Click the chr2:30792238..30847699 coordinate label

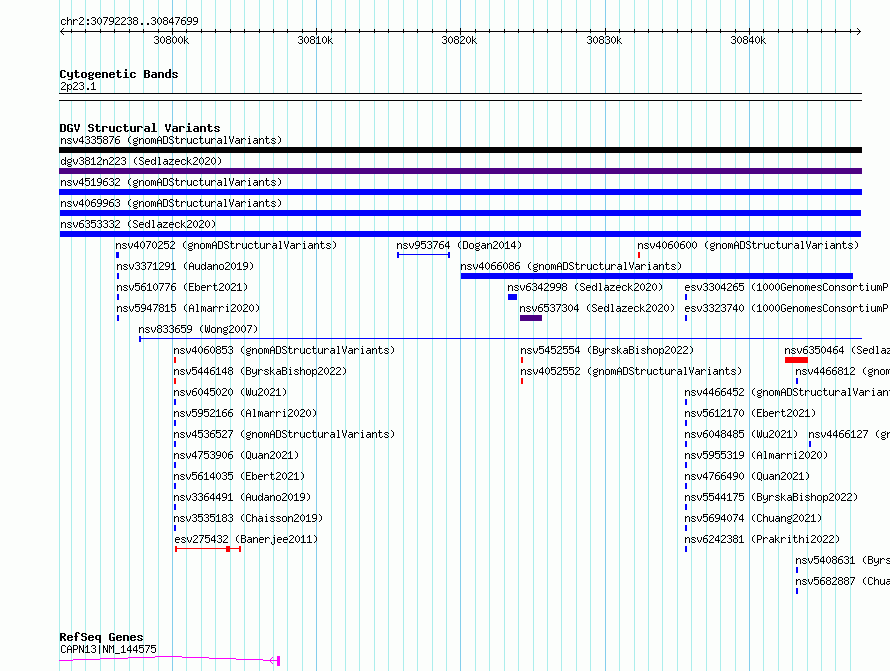coord(129,22)
